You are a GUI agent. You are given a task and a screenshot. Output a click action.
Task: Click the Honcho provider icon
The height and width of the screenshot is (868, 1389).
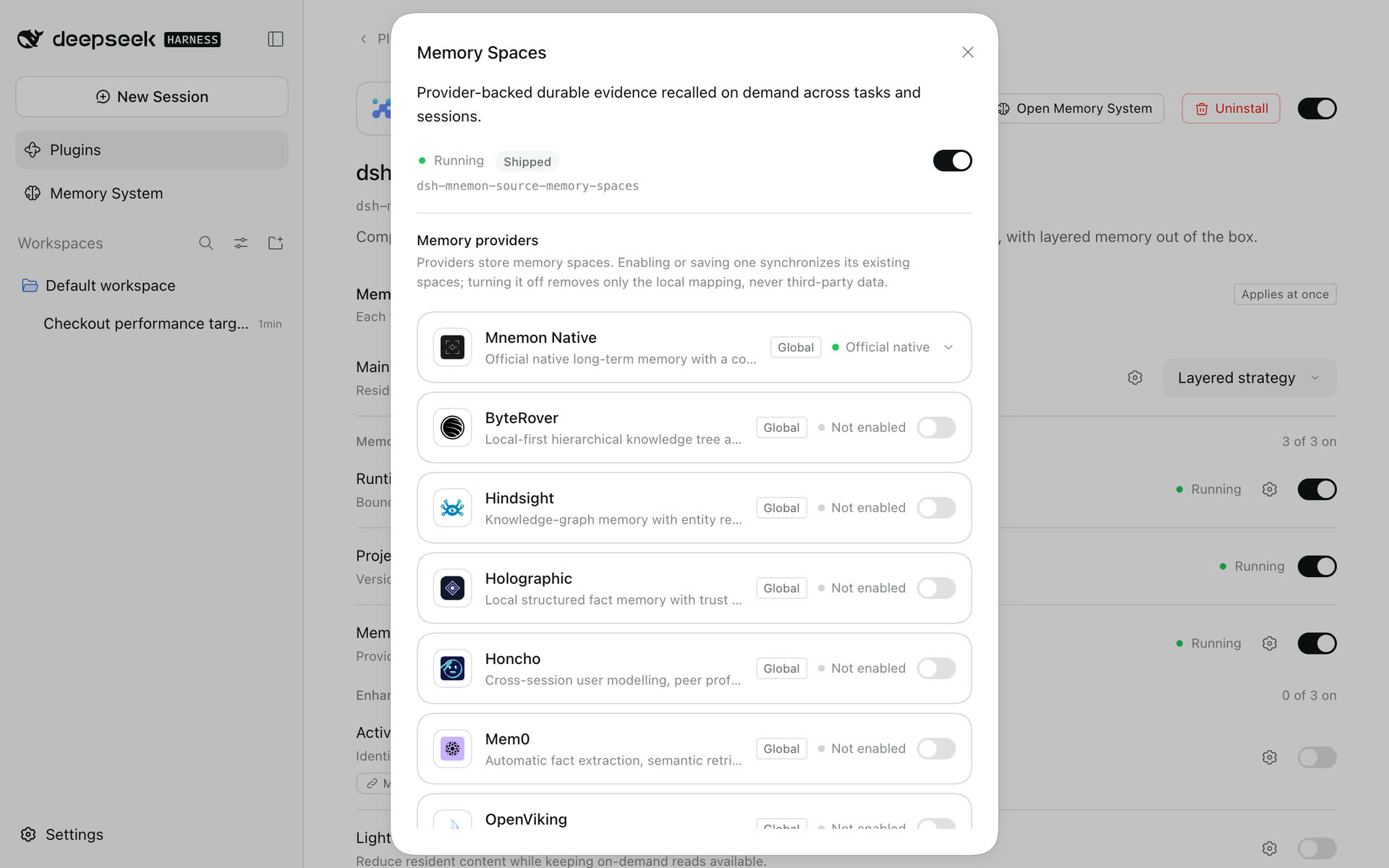click(453, 668)
